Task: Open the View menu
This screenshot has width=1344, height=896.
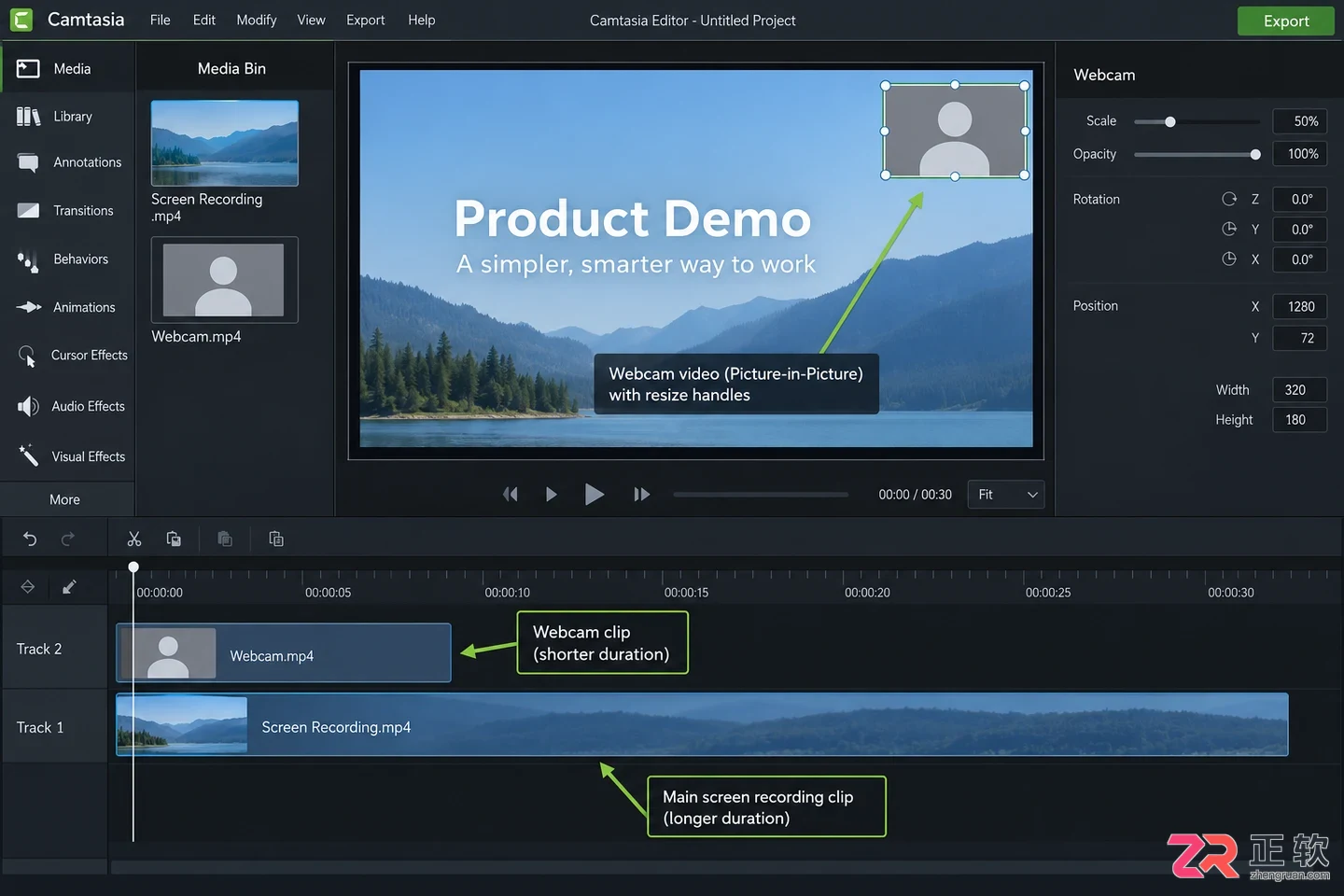Action: coord(312,20)
